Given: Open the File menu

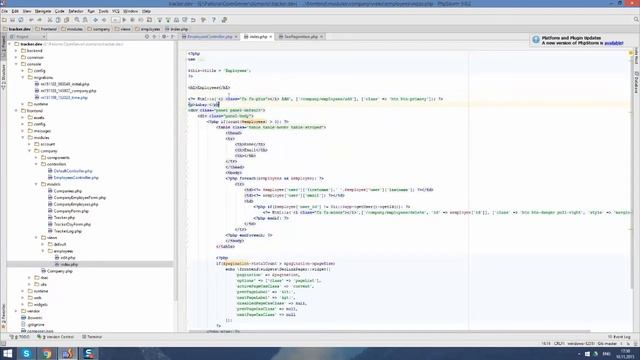Looking at the screenshot, I should [x=4, y=11].
